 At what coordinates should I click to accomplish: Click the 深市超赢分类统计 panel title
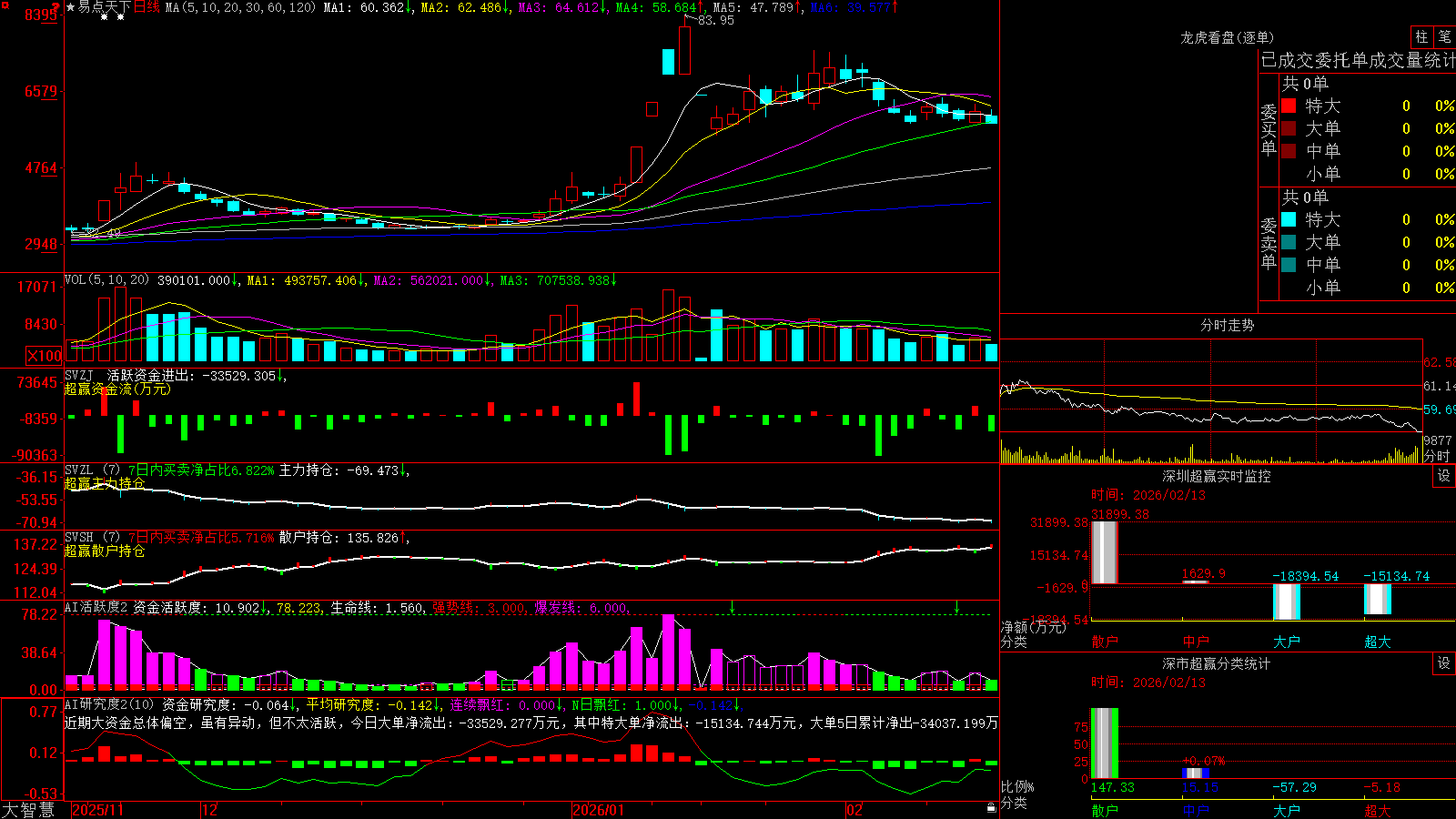point(1217,663)
